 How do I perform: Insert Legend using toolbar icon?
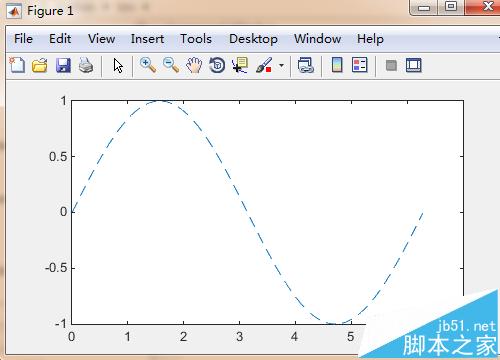pyautogui.click(x=360, y=65)
